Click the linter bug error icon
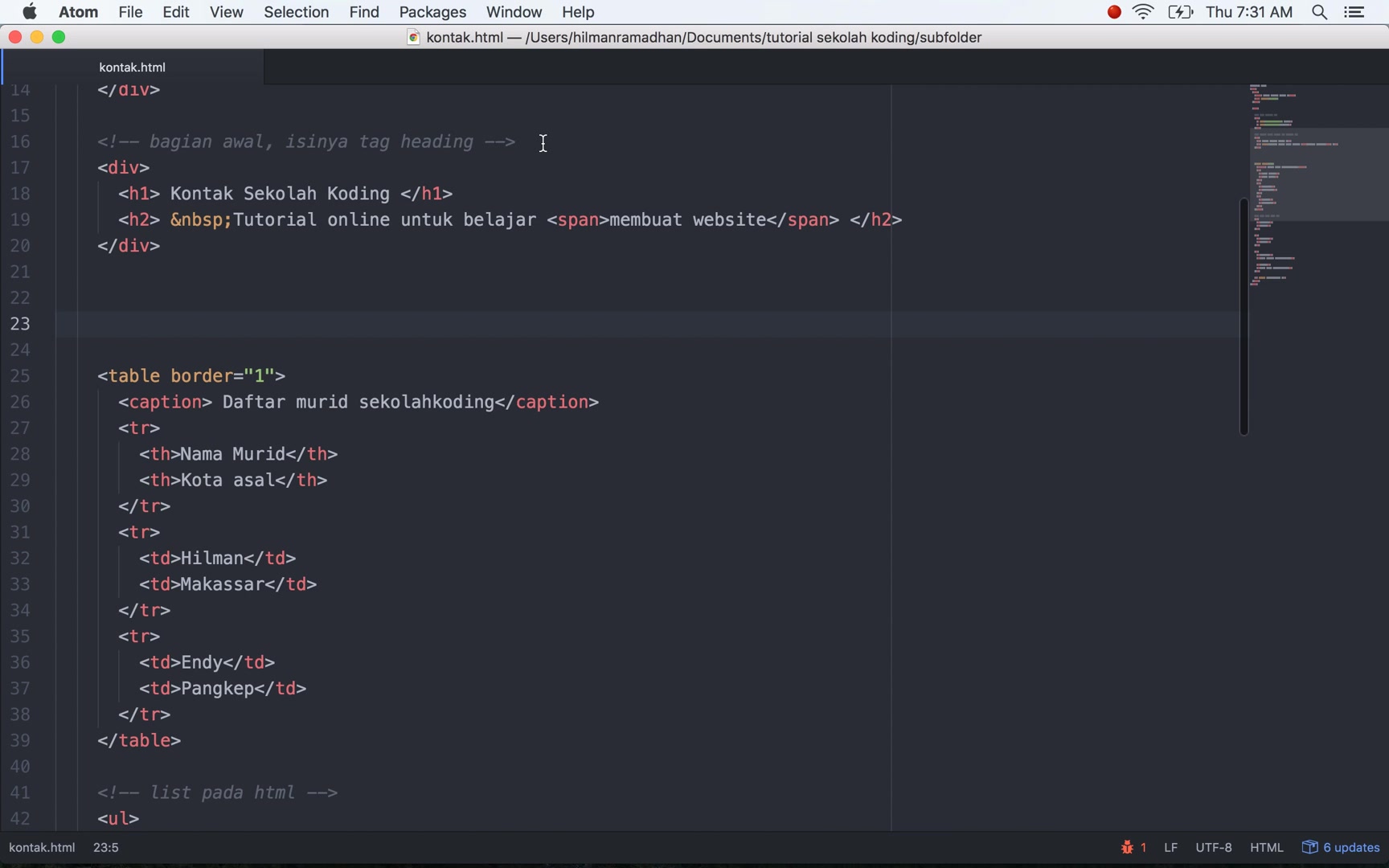The image size is (1389, 868). (1127, 847)
